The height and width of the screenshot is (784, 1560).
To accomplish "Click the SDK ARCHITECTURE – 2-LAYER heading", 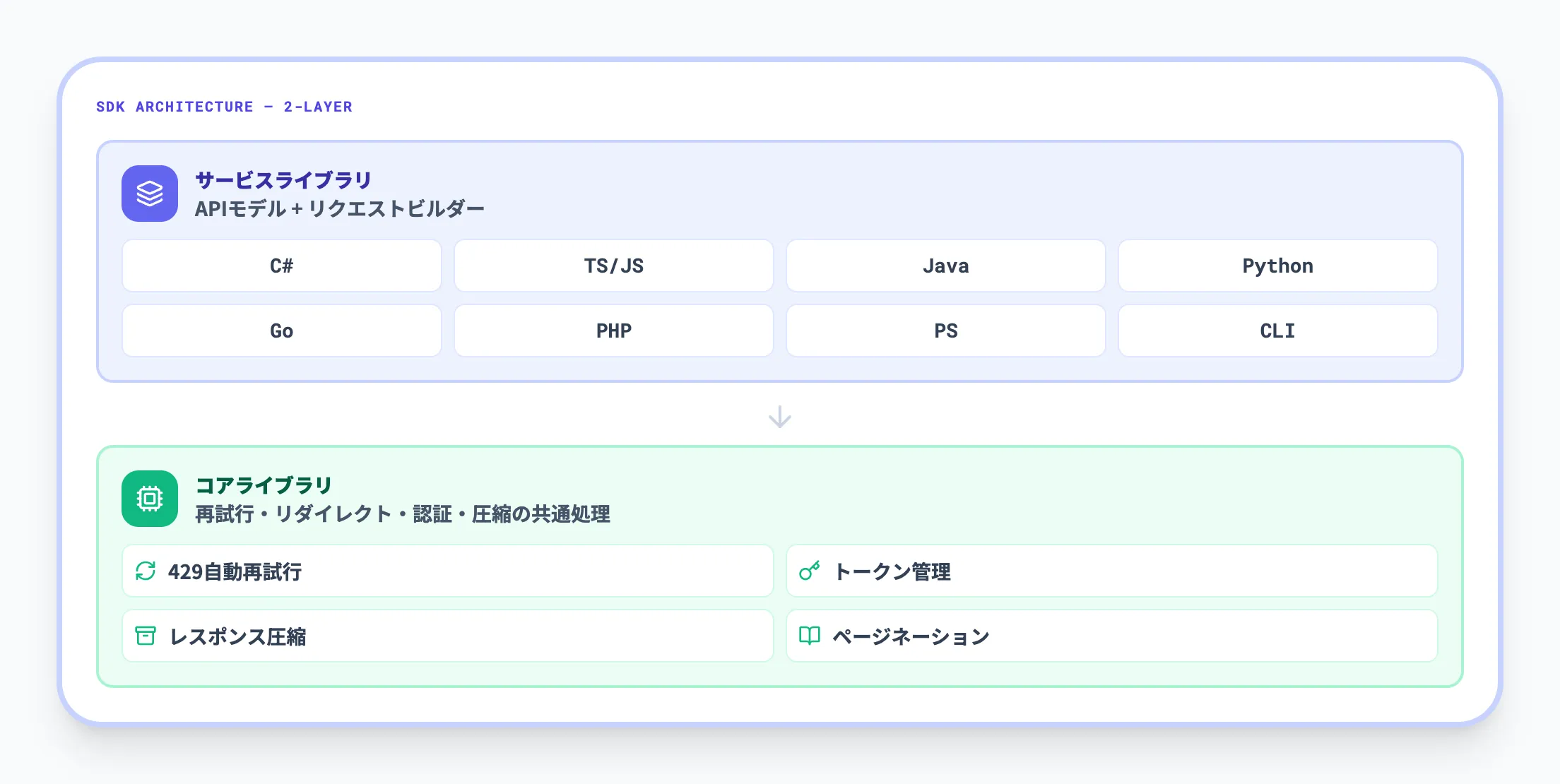I will point(225,107).
